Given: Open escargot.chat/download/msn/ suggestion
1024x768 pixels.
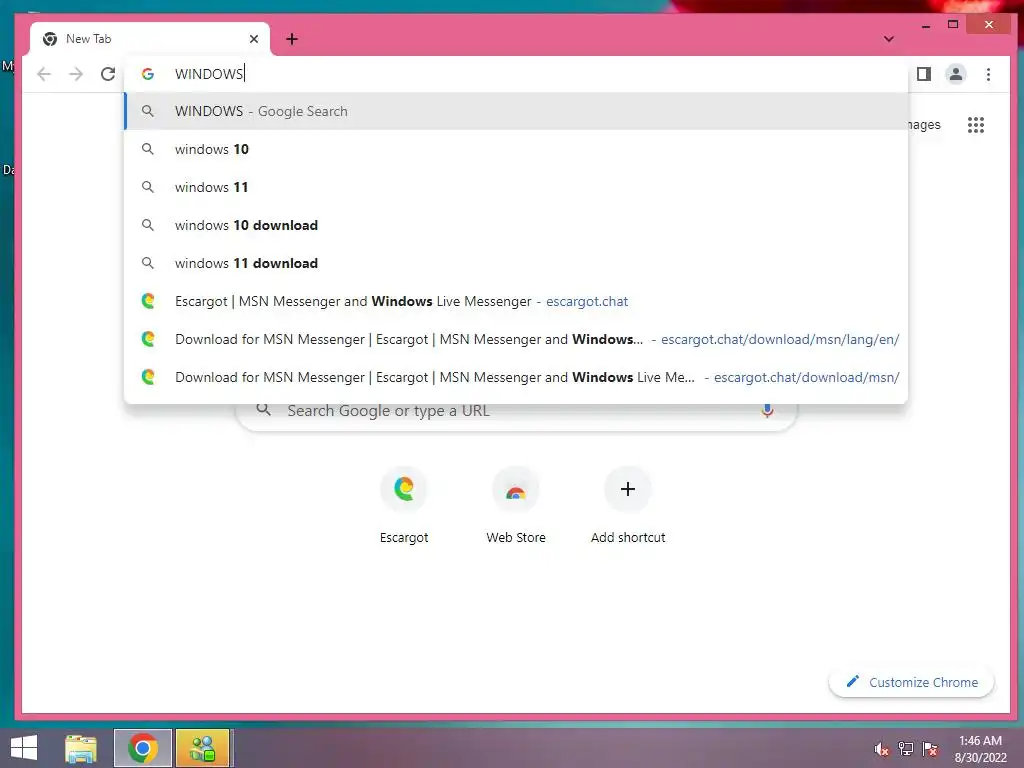Looking at the screenshot, I should (x=516, y=377).
